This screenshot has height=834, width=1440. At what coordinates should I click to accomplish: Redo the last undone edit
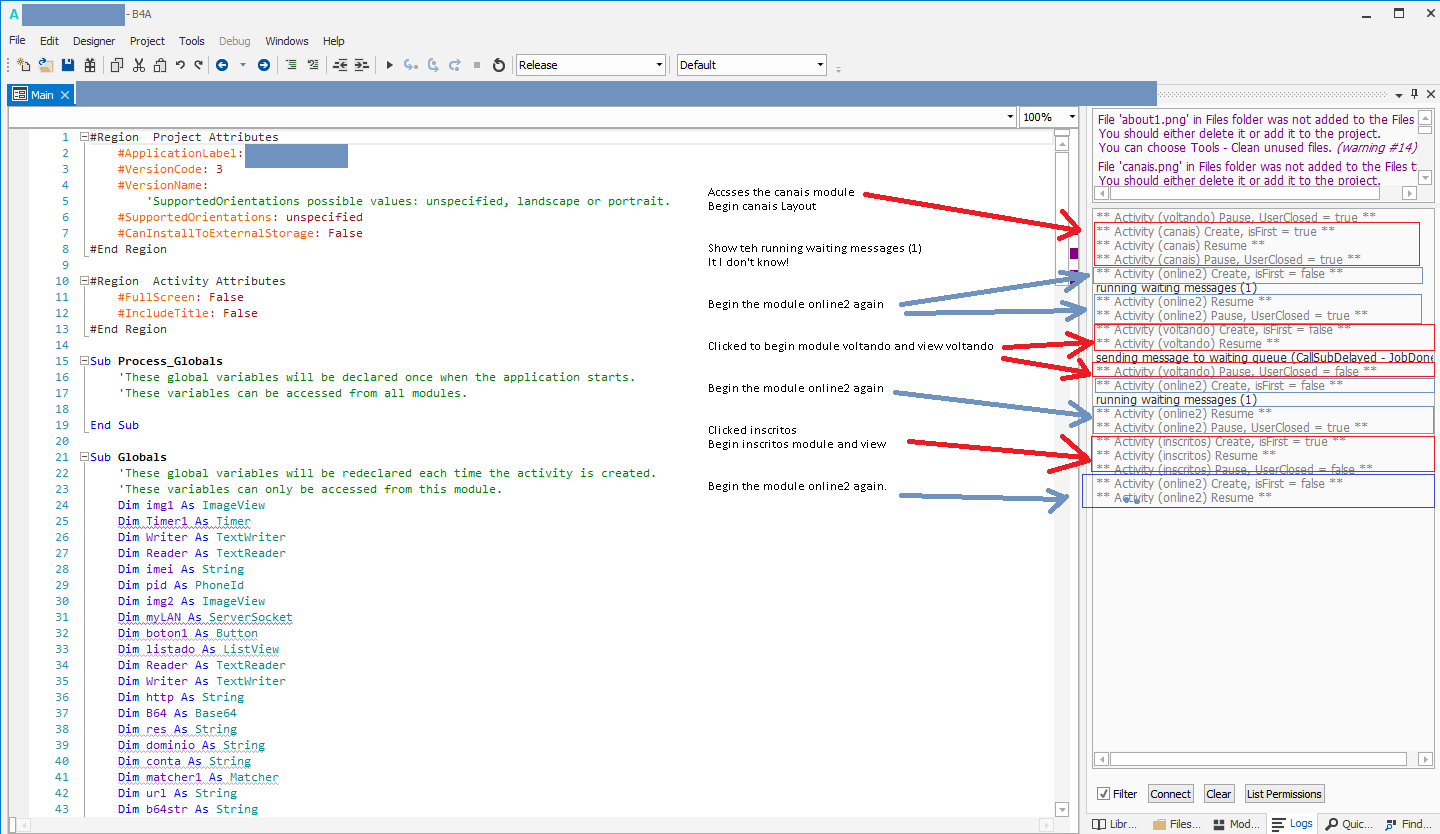(196, 65)
